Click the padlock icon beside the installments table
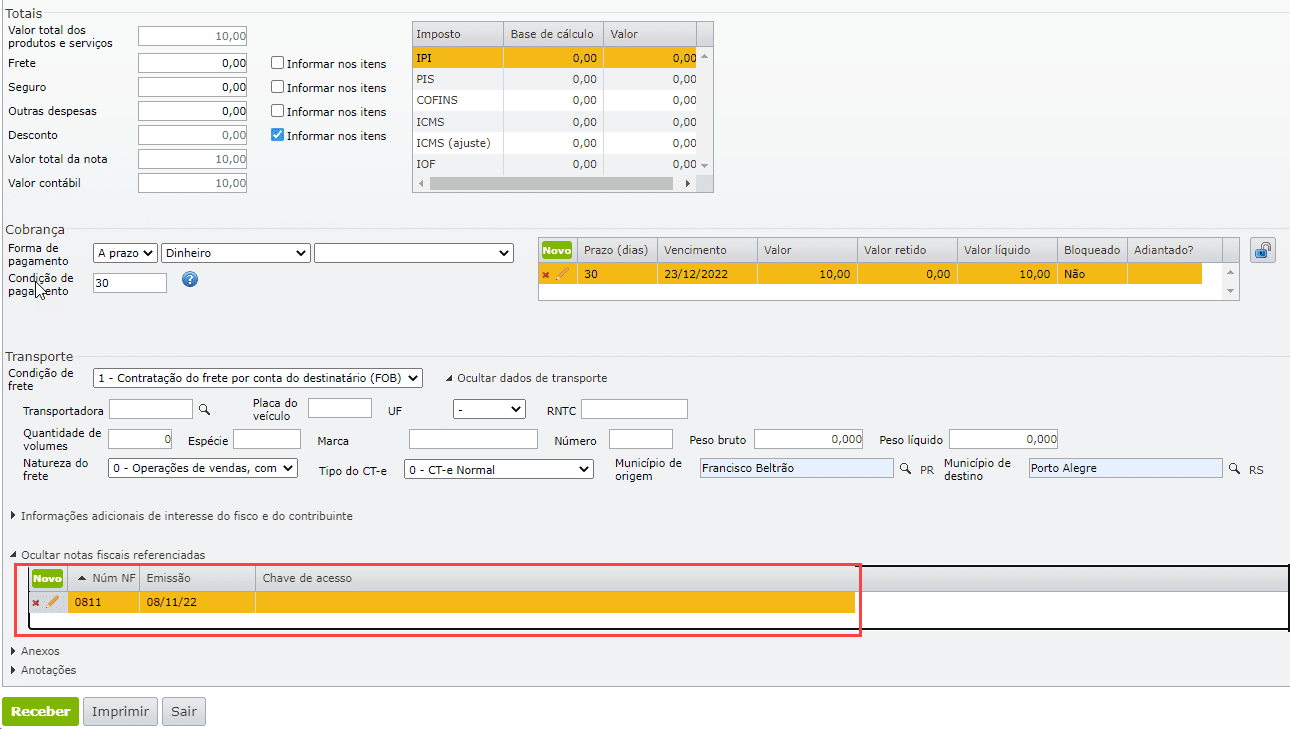Viewport: 1290px width, 729px height. [1263, 251]
